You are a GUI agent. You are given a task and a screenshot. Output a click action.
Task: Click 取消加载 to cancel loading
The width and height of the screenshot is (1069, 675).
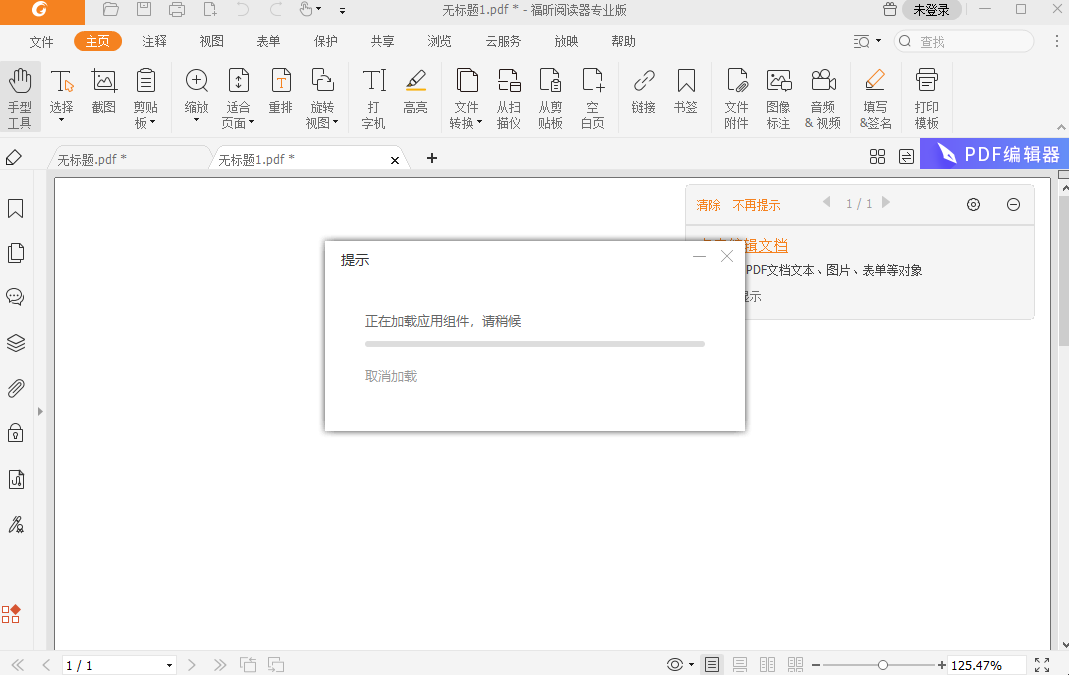pyautogui.click(x=391, y=376)
